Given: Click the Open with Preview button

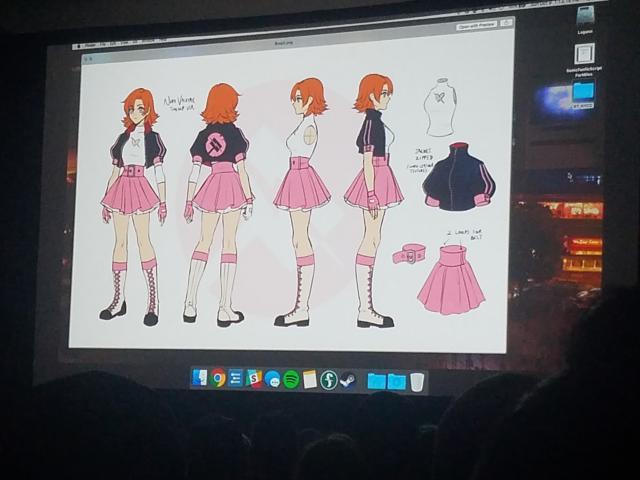Looking at the screenshot, I should (x=478, y=26).
